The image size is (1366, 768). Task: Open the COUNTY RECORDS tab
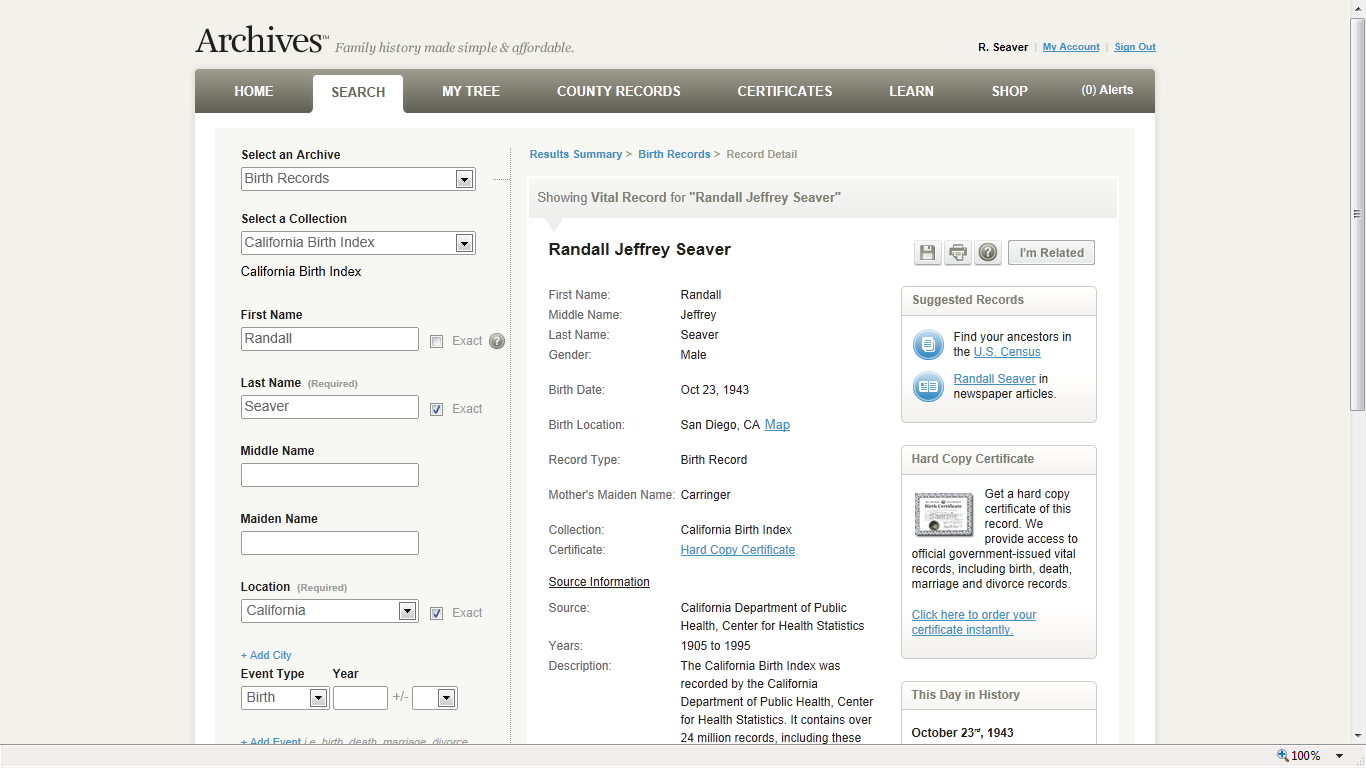619,91
